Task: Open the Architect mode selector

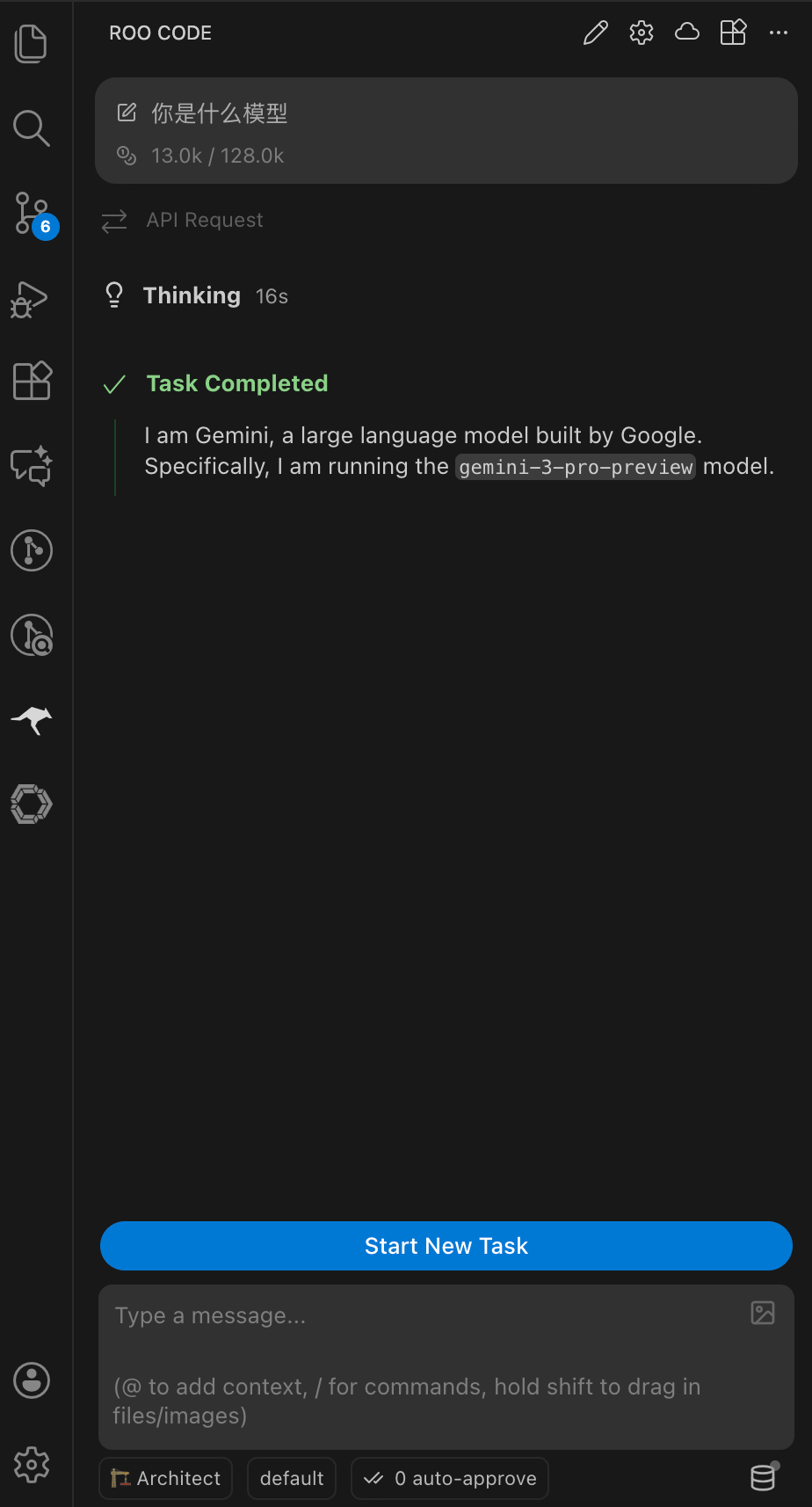Action: [x=166, y=1478]
